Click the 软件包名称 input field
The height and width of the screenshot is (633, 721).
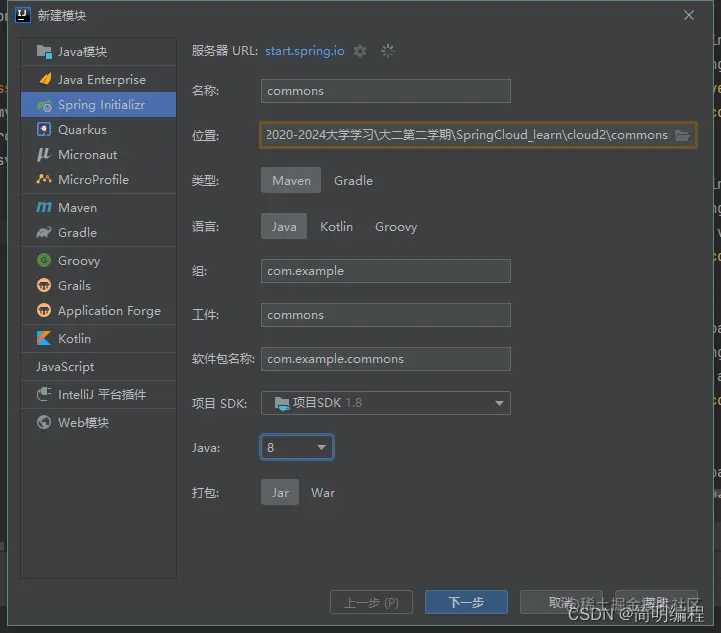tap(386, 359)
